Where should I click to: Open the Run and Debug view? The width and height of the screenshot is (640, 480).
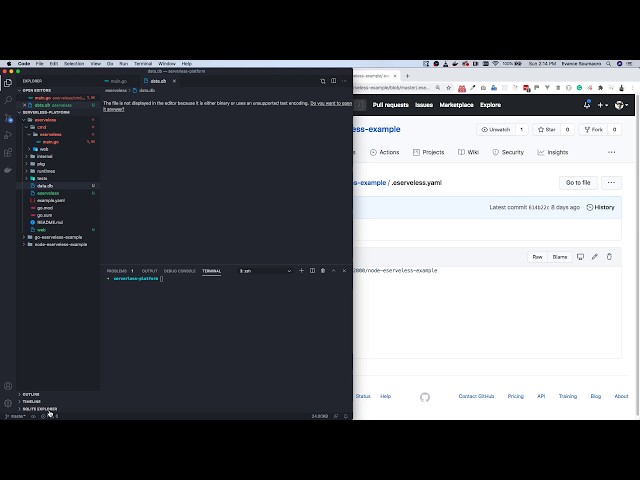tap(8, 135)
